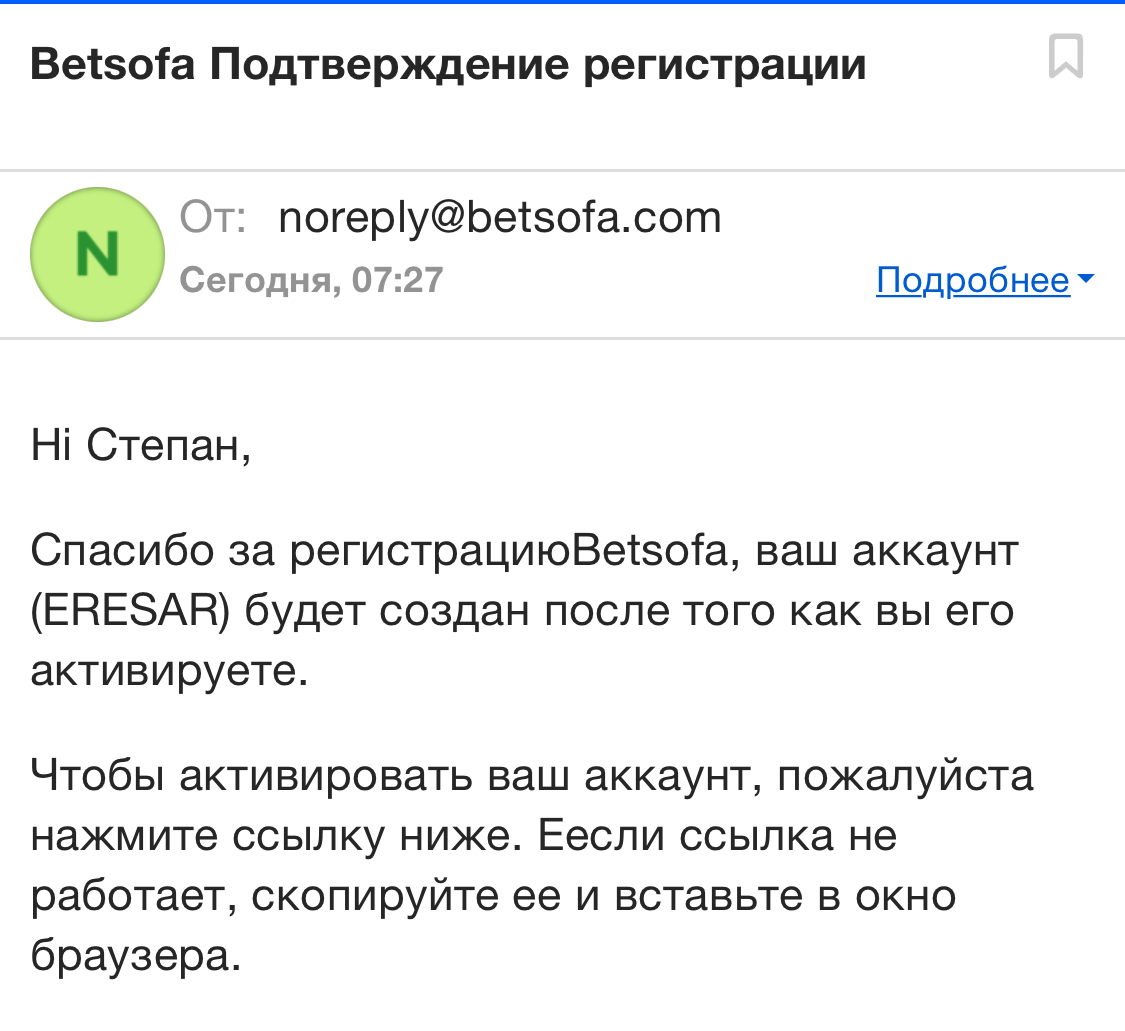The width and height of the screenshot is (1125, 1031).
Task: Tap sender address noreply@betsofa.com
Action: click(499, 217)
